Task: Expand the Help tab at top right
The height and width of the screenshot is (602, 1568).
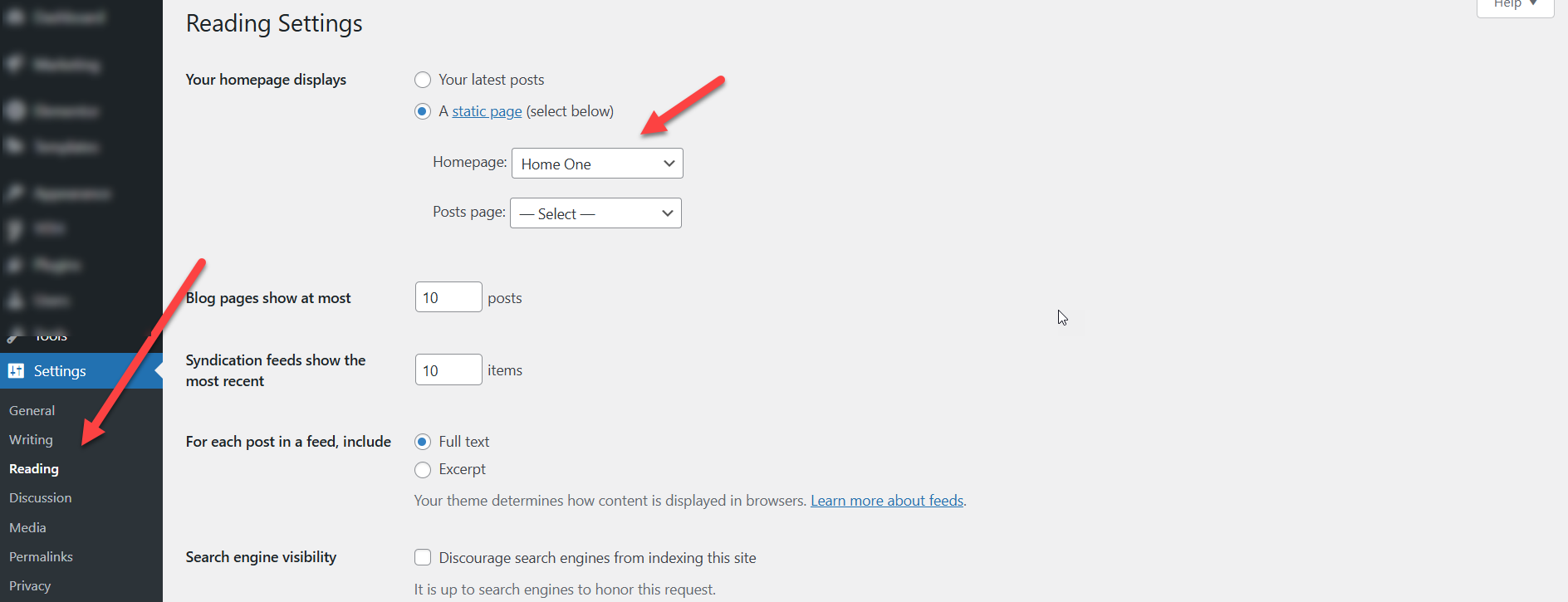Action: point(1515,5)
